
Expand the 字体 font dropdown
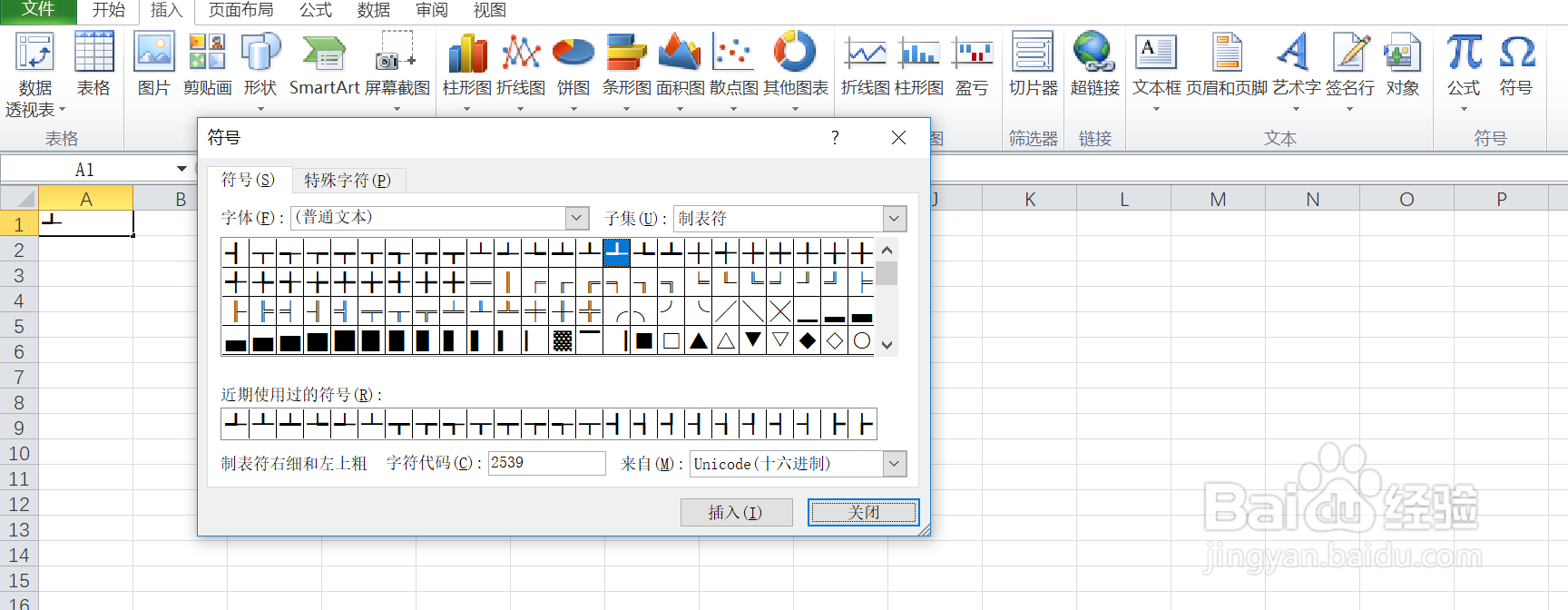tap(578, 218)
